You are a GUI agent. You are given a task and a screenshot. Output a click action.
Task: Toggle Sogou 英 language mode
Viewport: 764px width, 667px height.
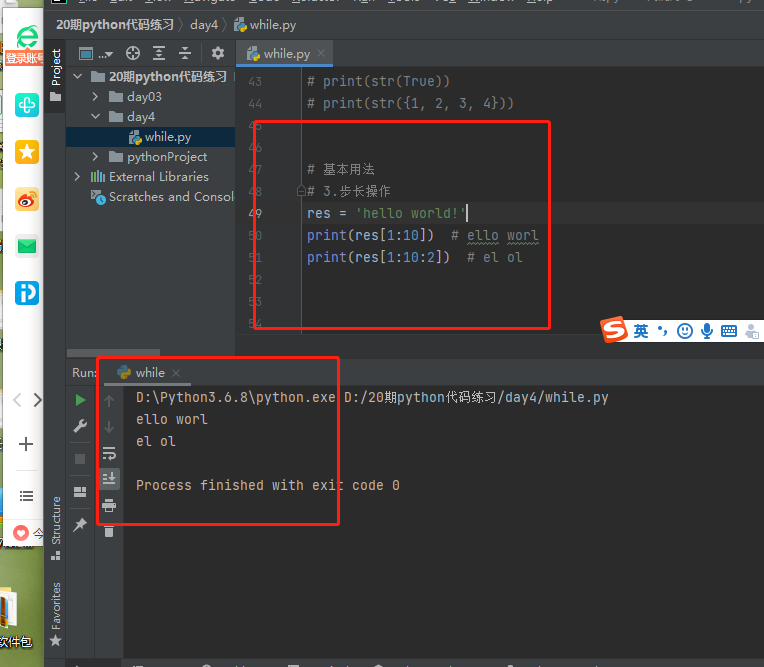641,331
